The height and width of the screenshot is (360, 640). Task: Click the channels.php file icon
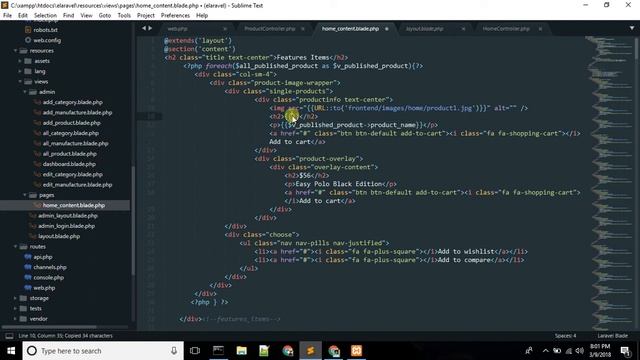pyautogui.click(x=28, y=267)
